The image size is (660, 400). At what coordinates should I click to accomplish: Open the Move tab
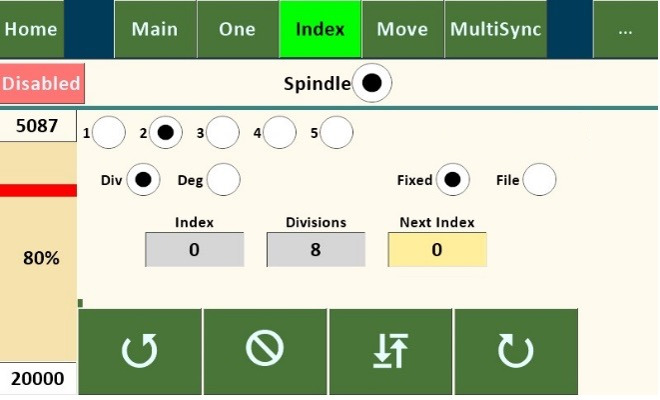[x=402, y=29]
